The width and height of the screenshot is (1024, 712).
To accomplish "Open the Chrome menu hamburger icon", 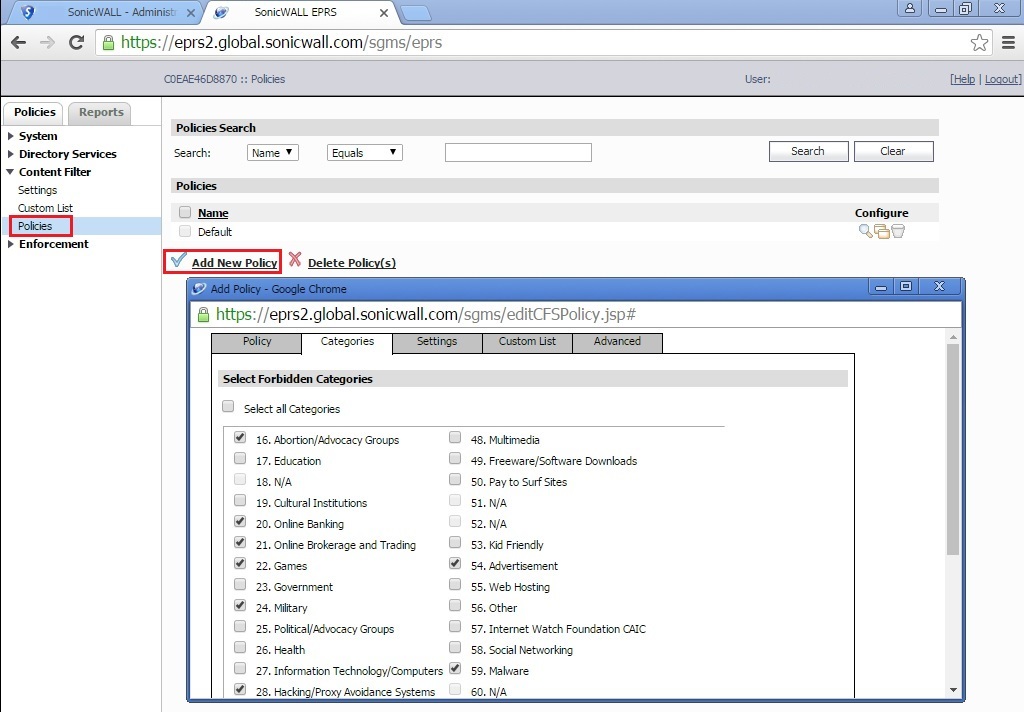I will click(1007, 43).
